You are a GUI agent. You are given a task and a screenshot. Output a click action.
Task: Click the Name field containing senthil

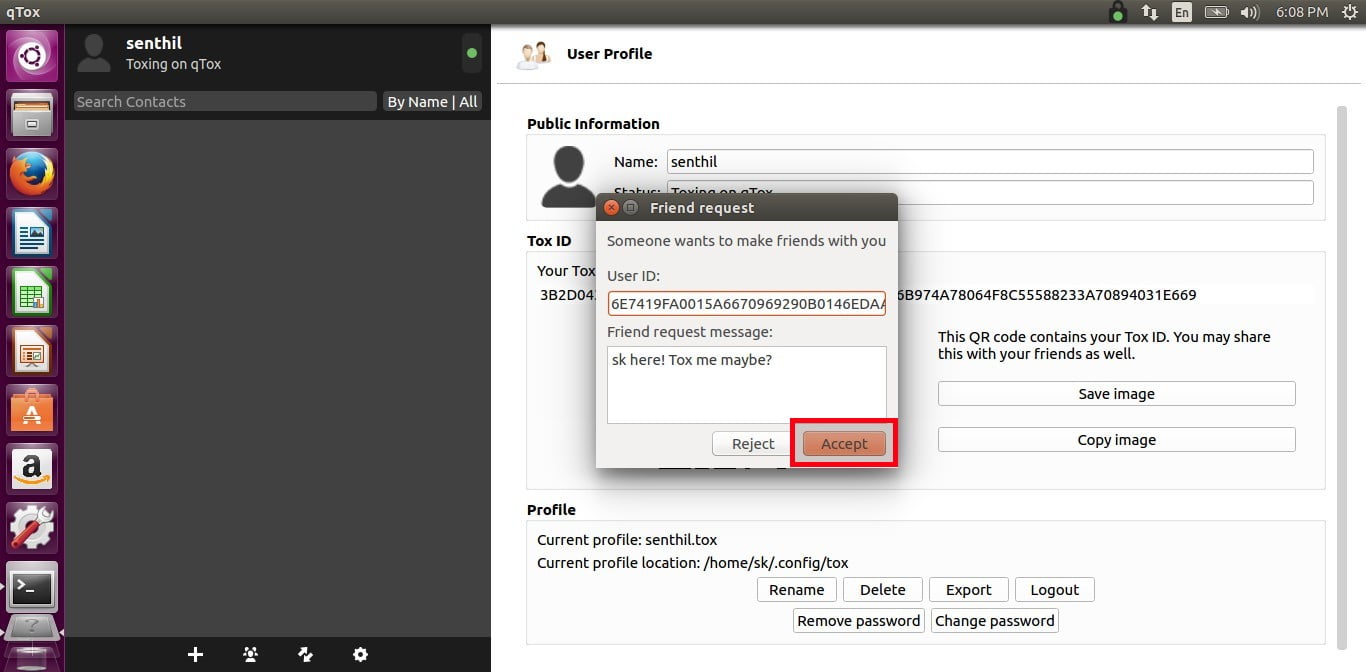(989, 162)
